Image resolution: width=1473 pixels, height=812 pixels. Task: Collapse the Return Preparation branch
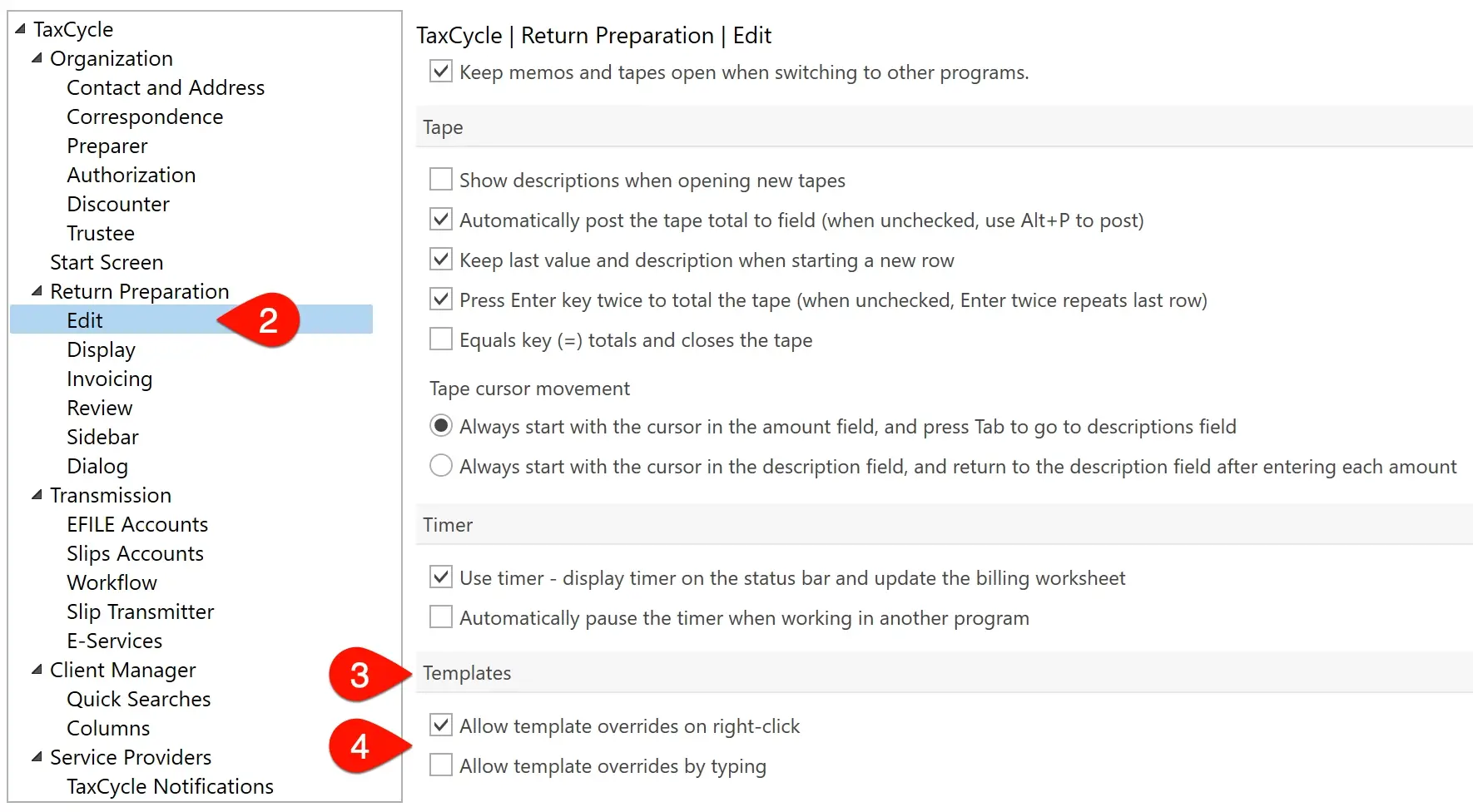[37, 291]
